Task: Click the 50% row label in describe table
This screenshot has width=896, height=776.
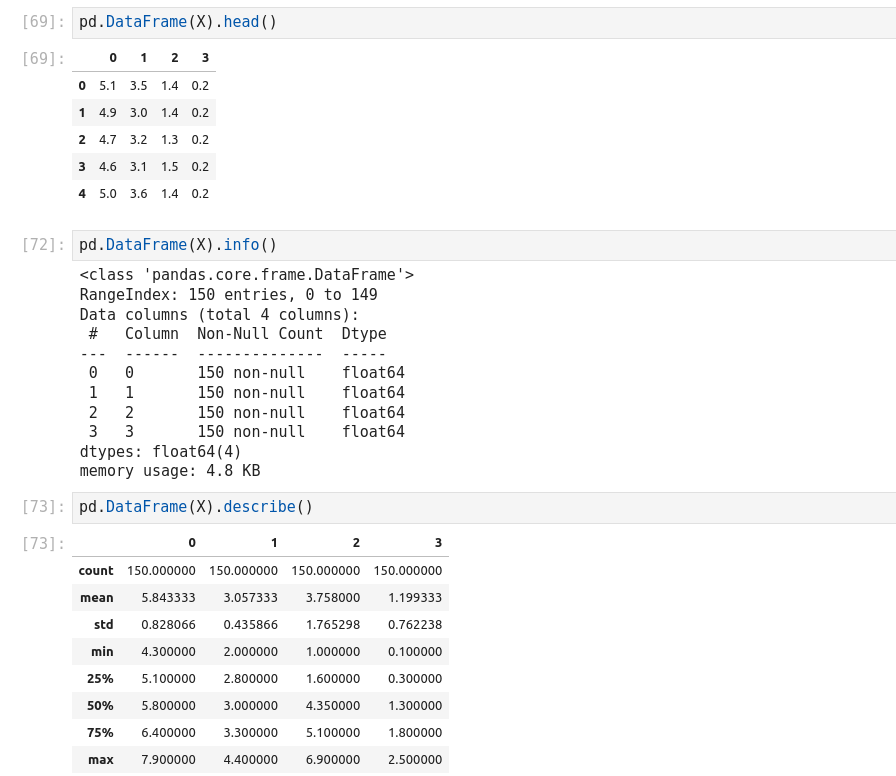Action: [x=100, y=706]
